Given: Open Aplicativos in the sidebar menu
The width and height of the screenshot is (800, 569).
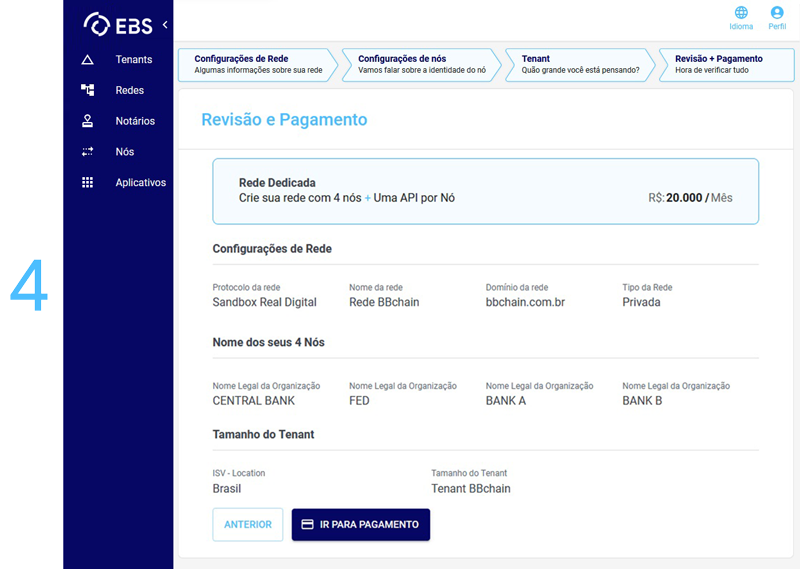Looking at the screenshot, I should click(140, 183).
